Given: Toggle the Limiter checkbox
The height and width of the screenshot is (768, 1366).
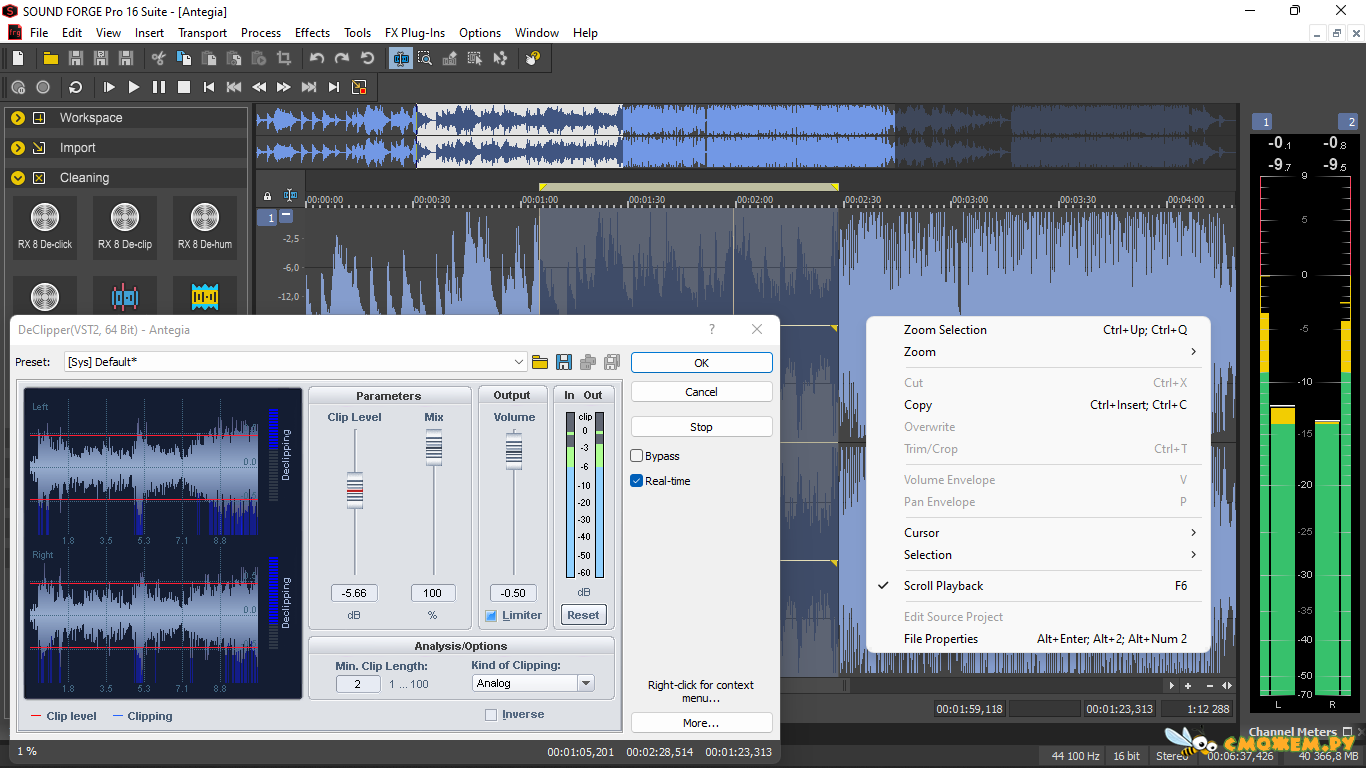Looking at the screenshot, I should tap(491, 616).
